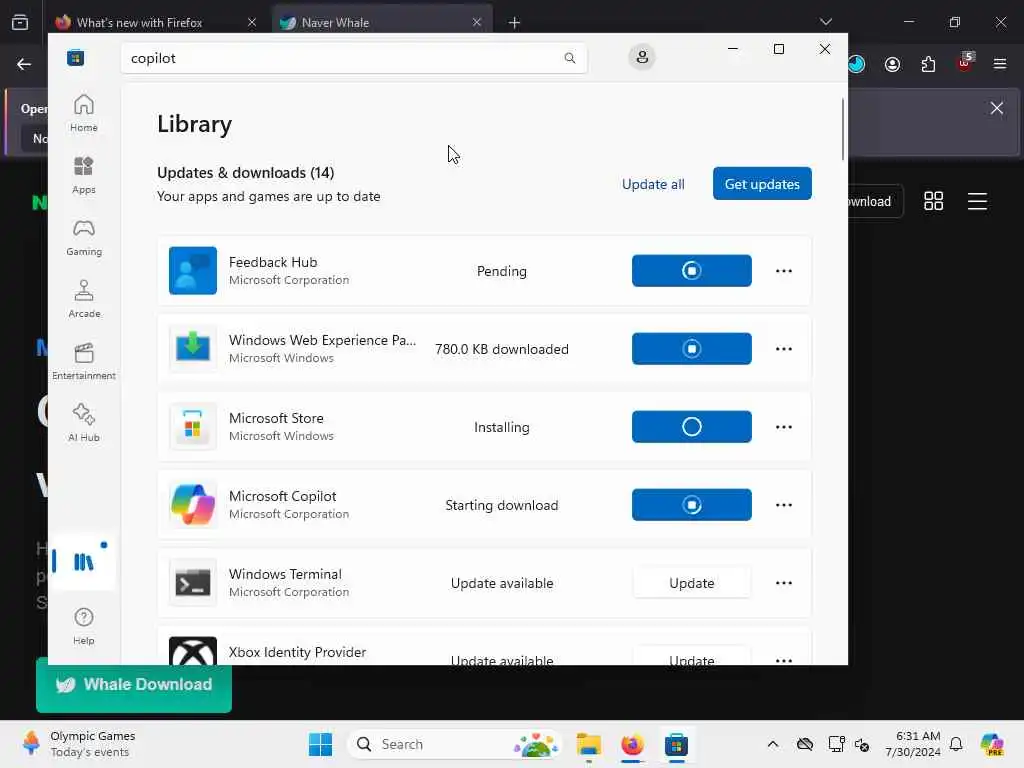The height and width of the screenshot is (768, 1024).
Task: Click the Whale Download button
Action: (134, 684)
